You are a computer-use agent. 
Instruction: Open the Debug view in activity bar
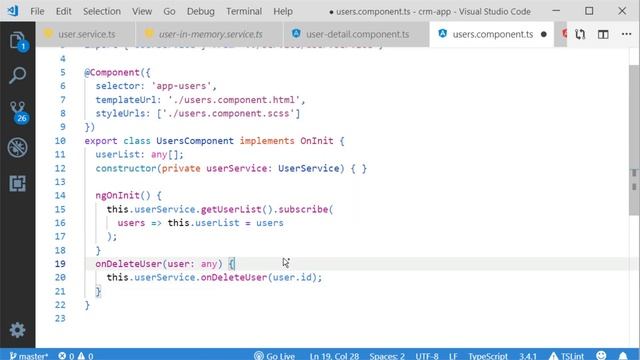pos(18,147)
